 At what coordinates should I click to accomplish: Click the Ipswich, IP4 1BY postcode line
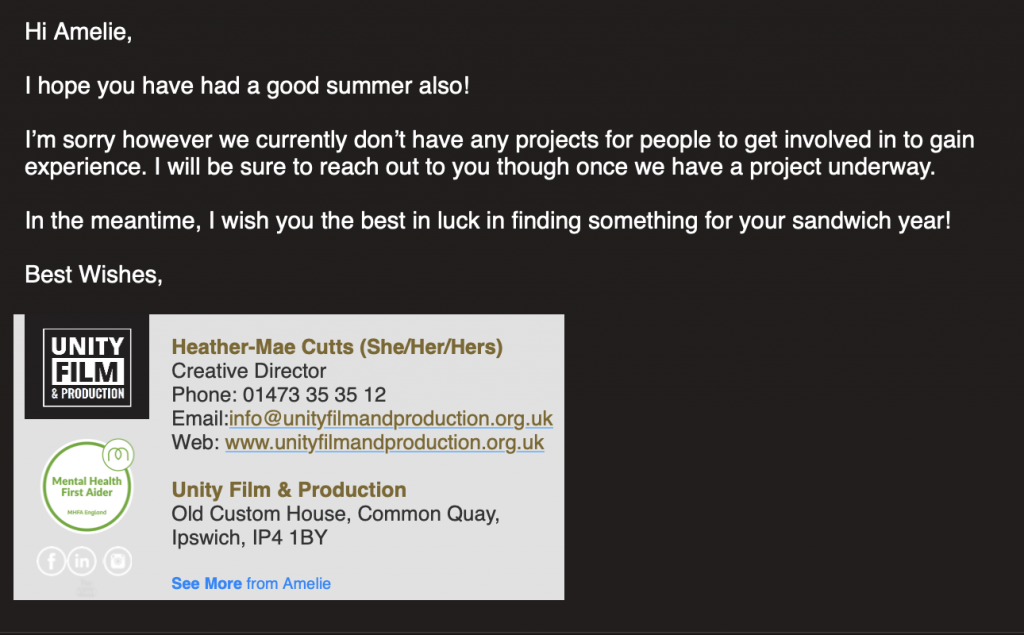249,538
